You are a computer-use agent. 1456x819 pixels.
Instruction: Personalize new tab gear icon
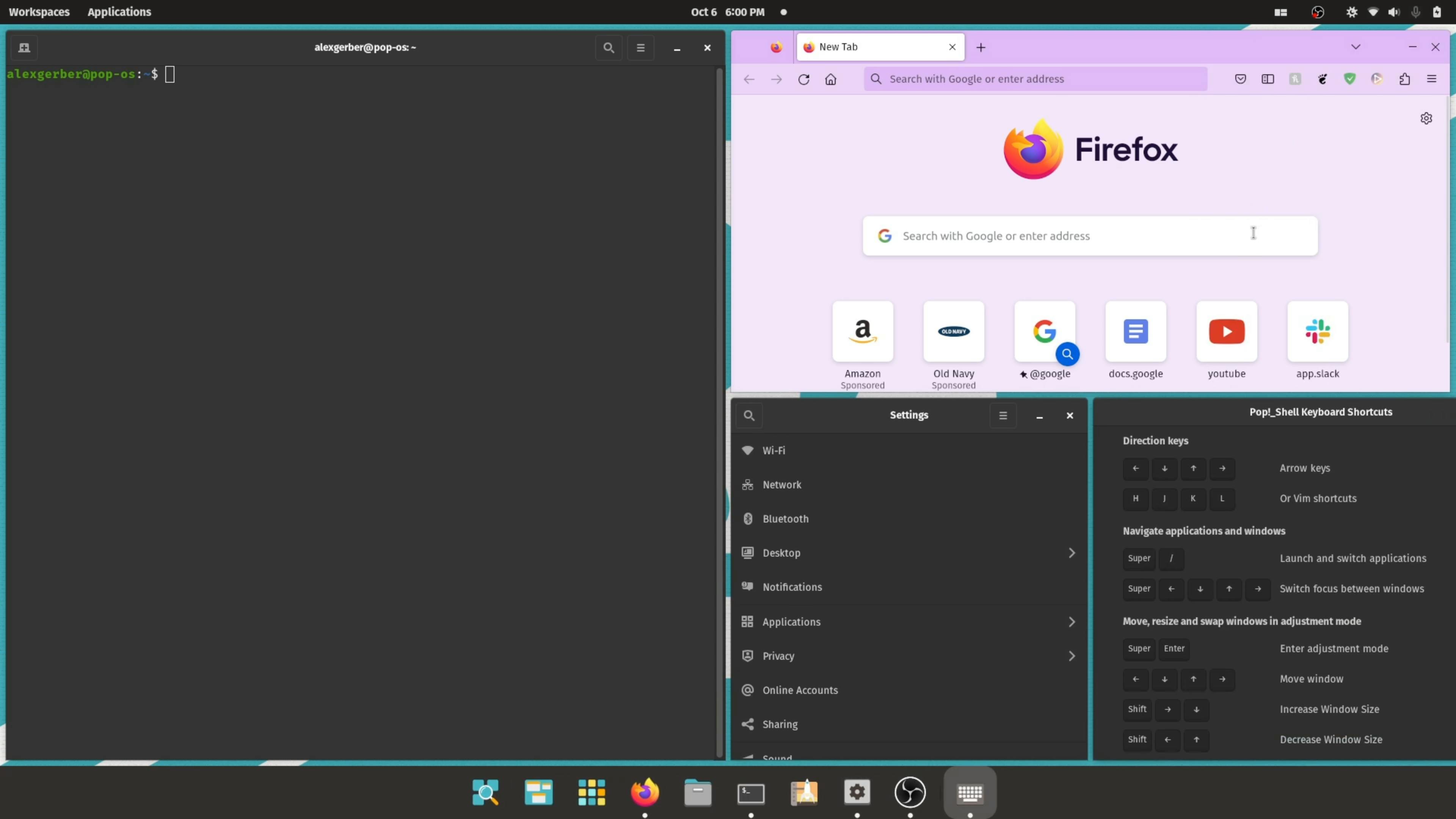point(1426,118)
